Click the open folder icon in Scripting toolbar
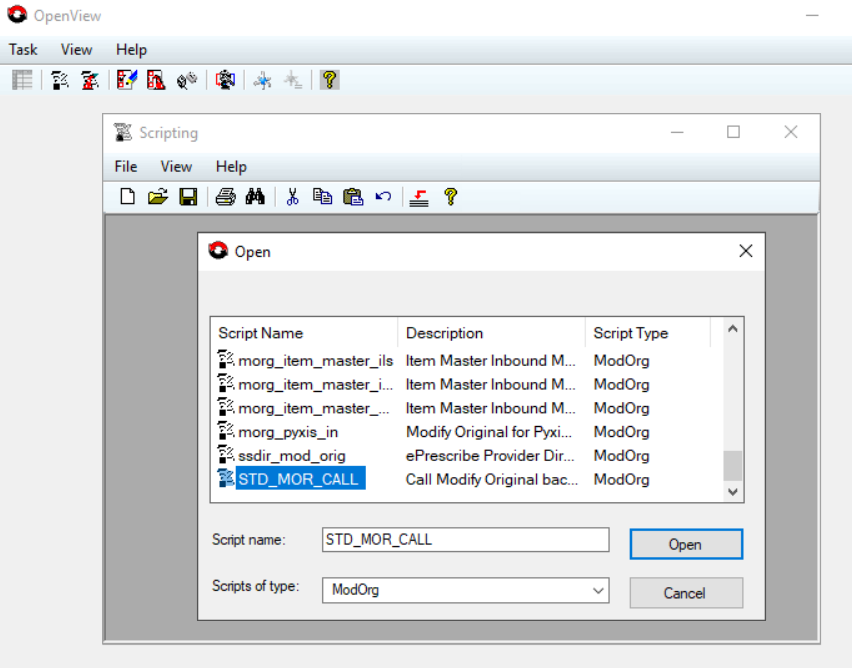The image size is (852, 668). pyautogui.click(x=158, y=196)
